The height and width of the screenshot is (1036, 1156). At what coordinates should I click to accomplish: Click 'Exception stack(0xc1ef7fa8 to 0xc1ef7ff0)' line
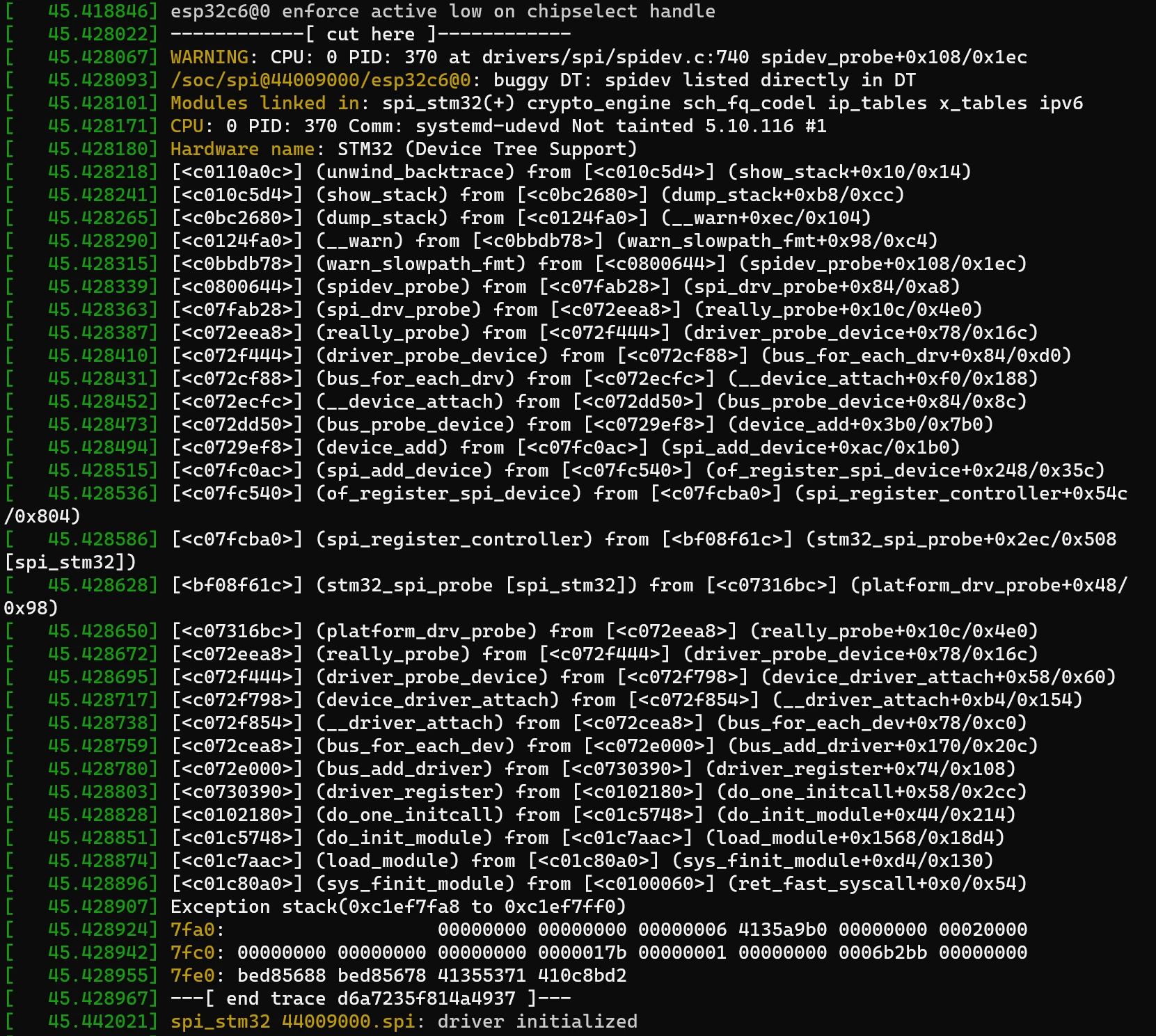(x=399, y=907)
